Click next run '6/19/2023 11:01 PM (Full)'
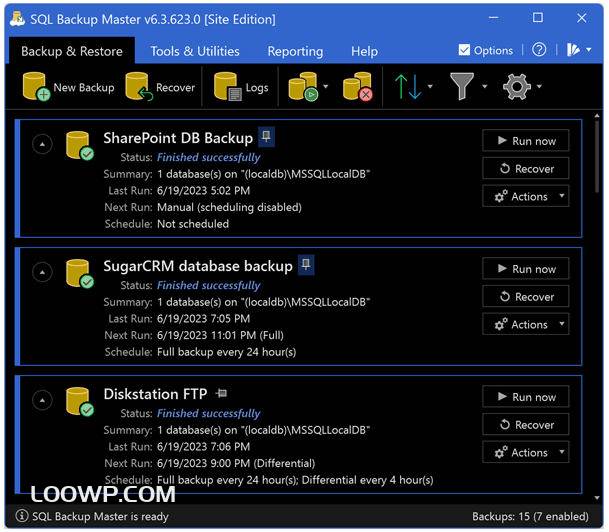Viewport: 609px width, 532px height. click(x=220, y=335)
